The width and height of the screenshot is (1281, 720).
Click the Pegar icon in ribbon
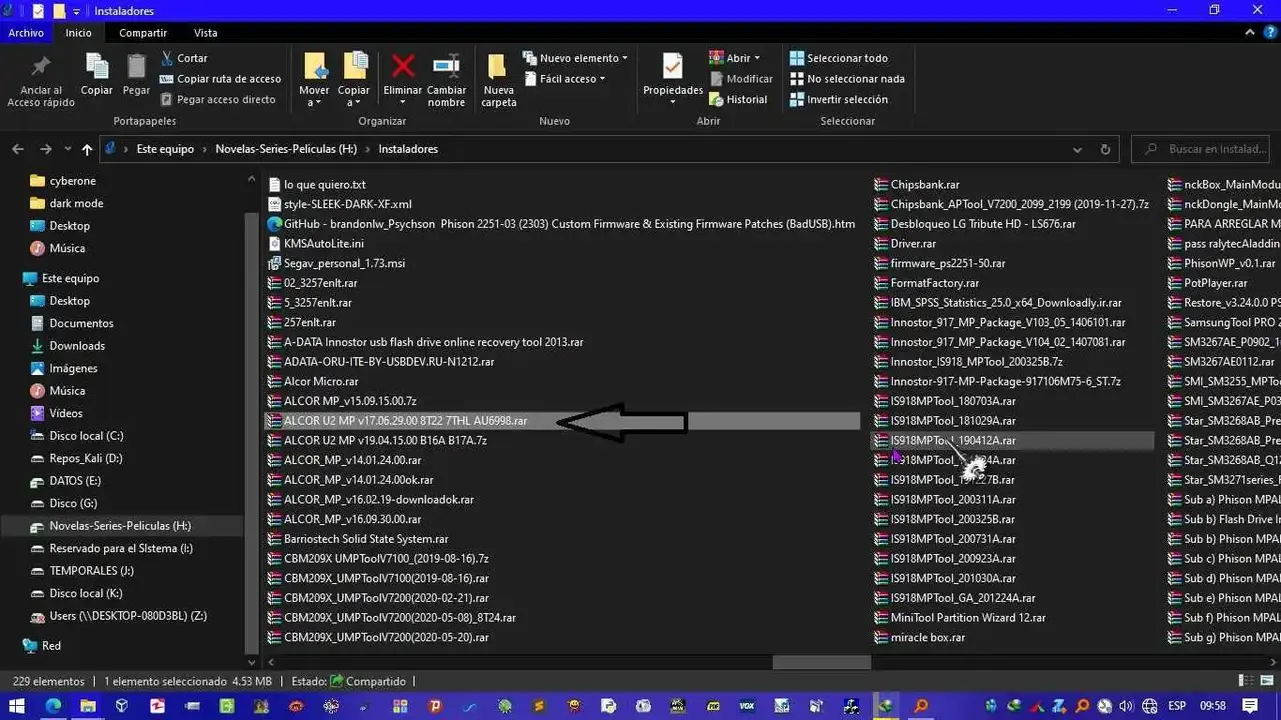coord(136,67)
